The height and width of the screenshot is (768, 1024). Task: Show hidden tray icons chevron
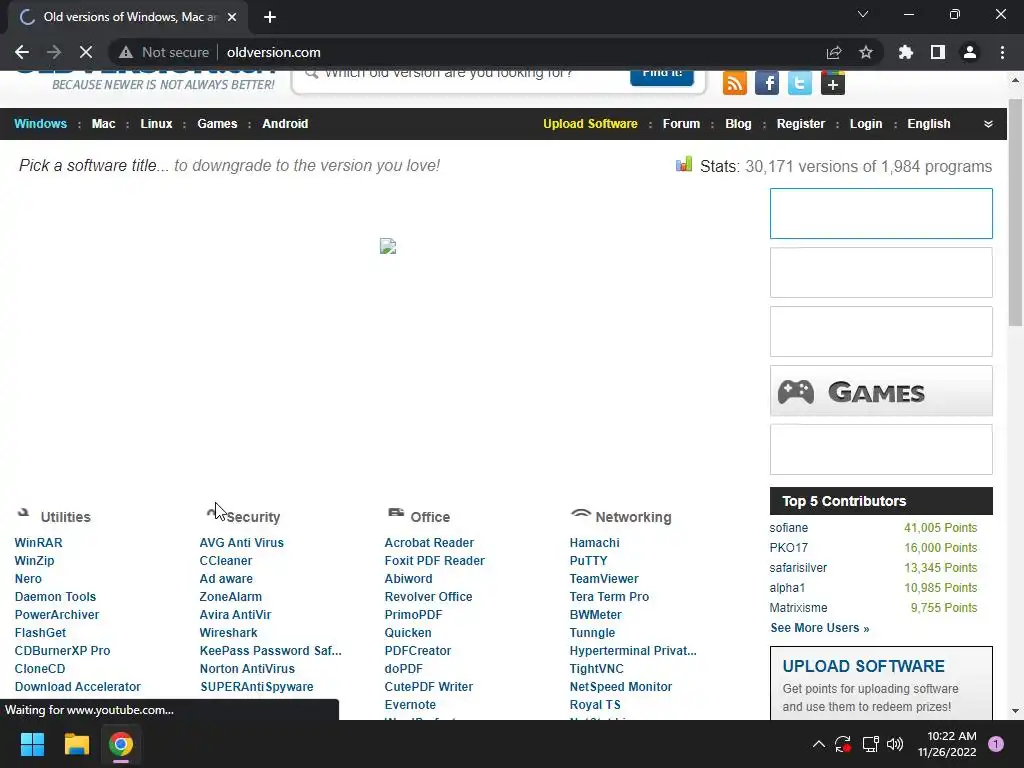[818, 744]
